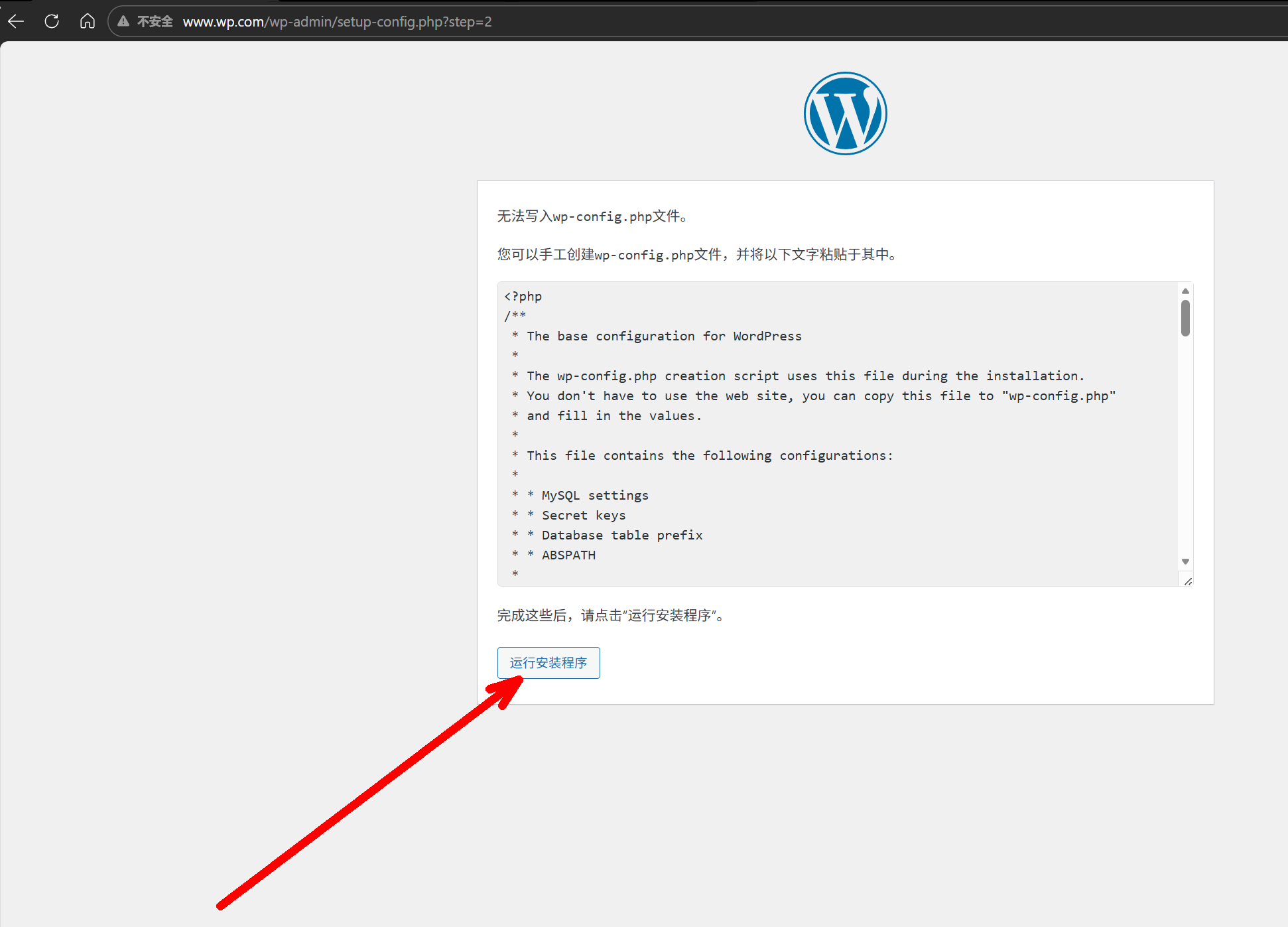Reload the page with refresh icon
Viewport: 1288px width, 927px height.
pyautogui.click(x=52, y=21)
